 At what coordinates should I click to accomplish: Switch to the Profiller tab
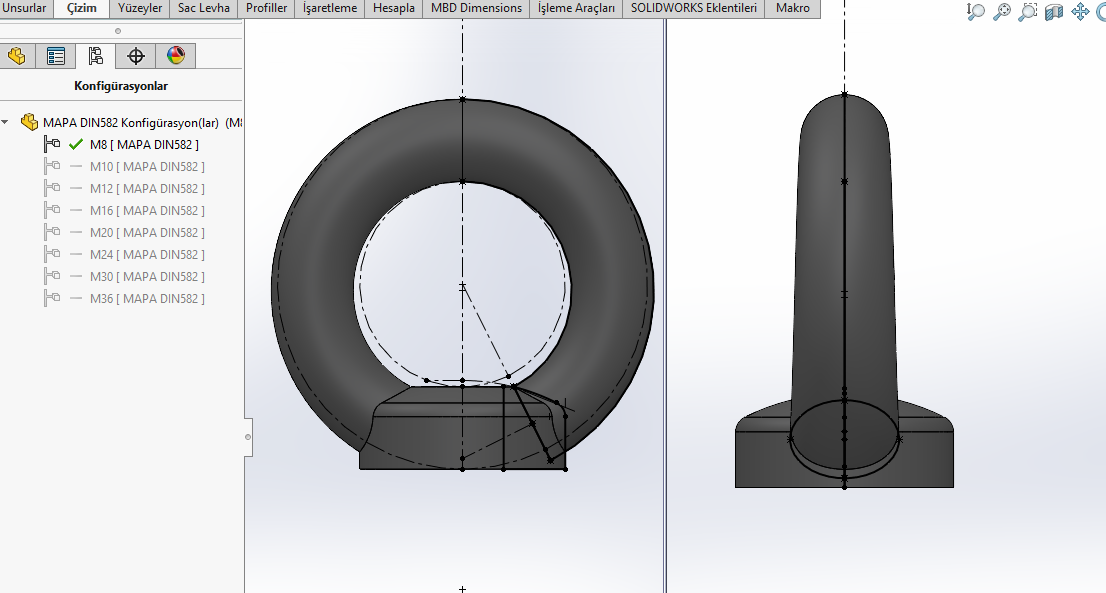[x=267, y=8]
